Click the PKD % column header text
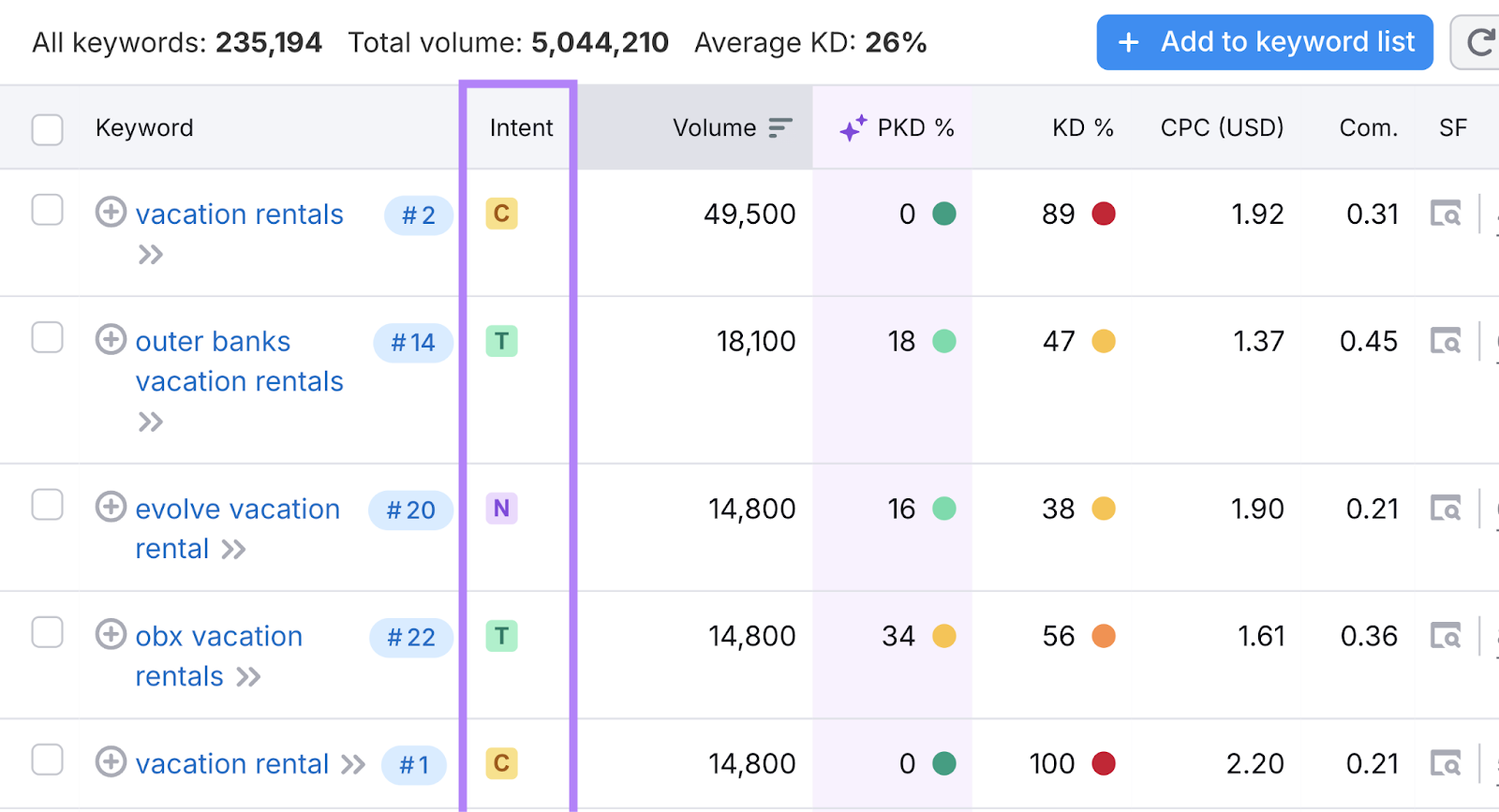1499x812 pixels. coord(915,127)
